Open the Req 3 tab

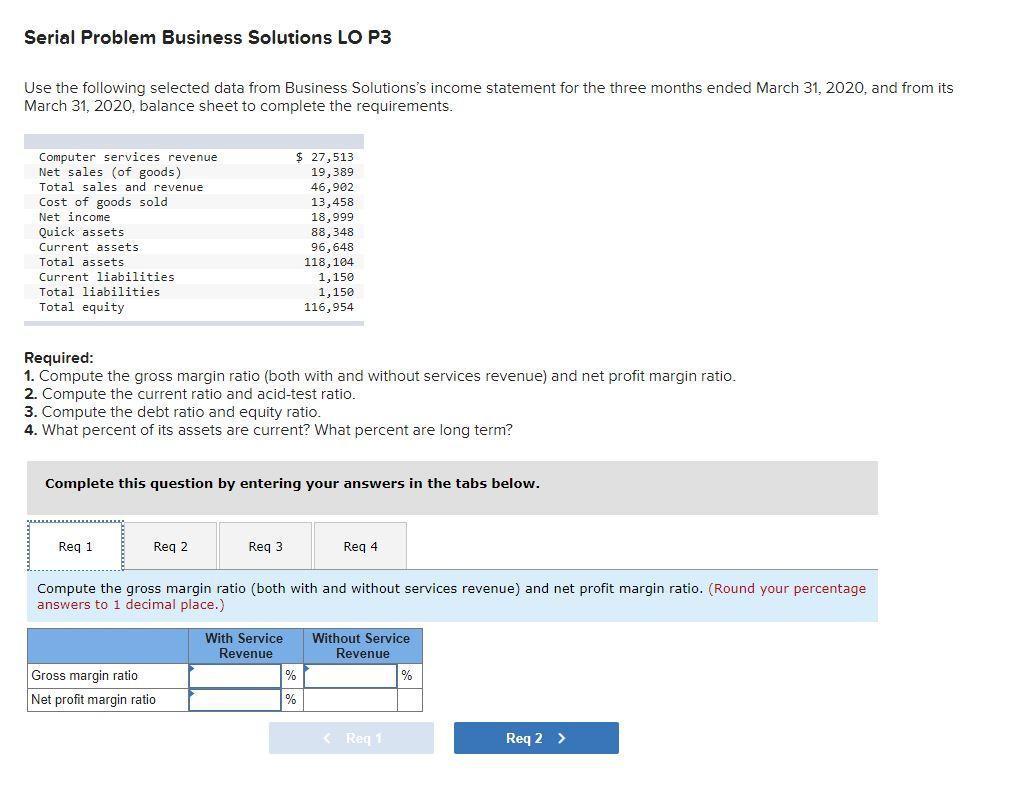click(265, 545)
